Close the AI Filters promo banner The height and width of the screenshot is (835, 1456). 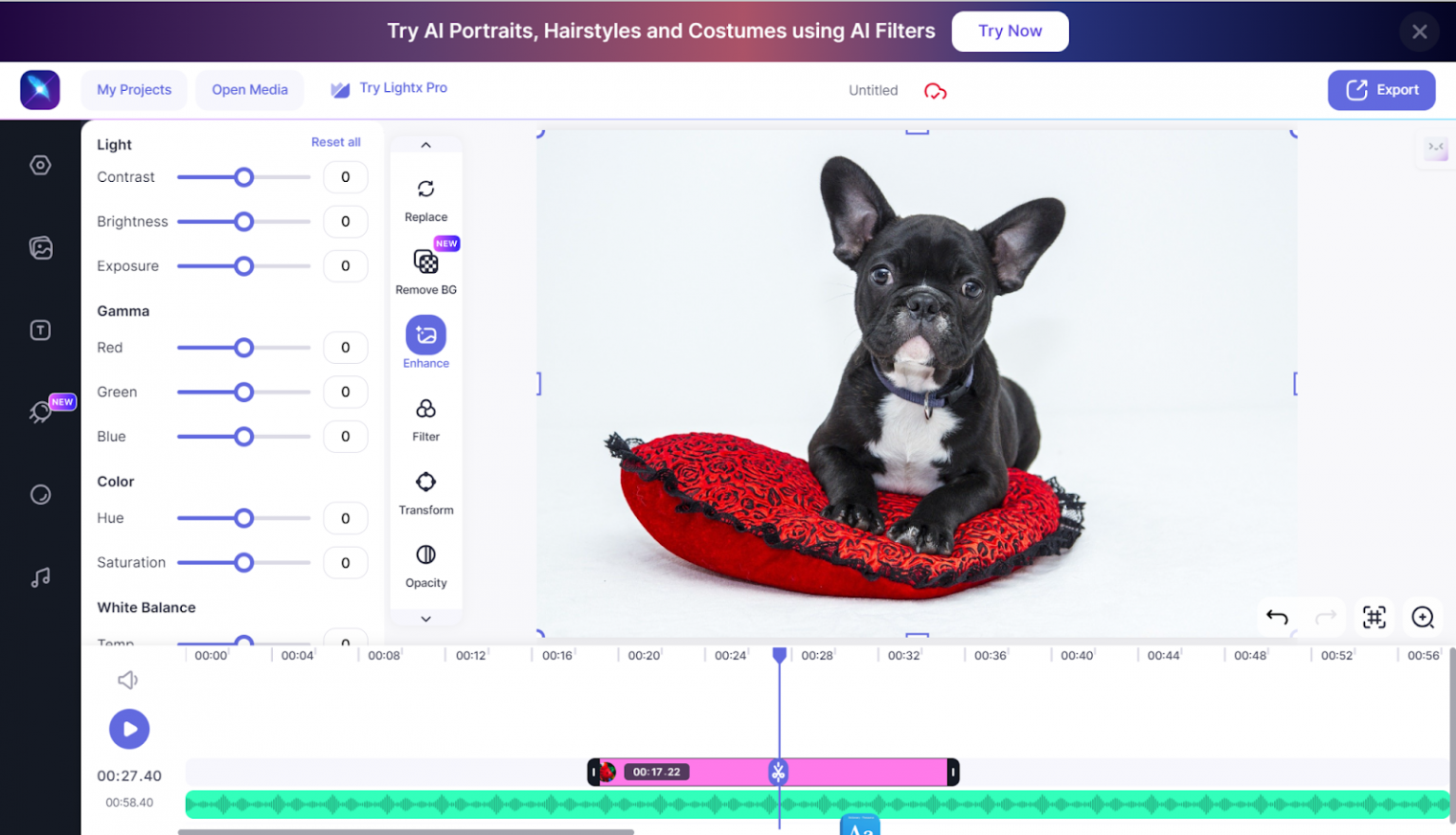click(x=1419, y=31)
